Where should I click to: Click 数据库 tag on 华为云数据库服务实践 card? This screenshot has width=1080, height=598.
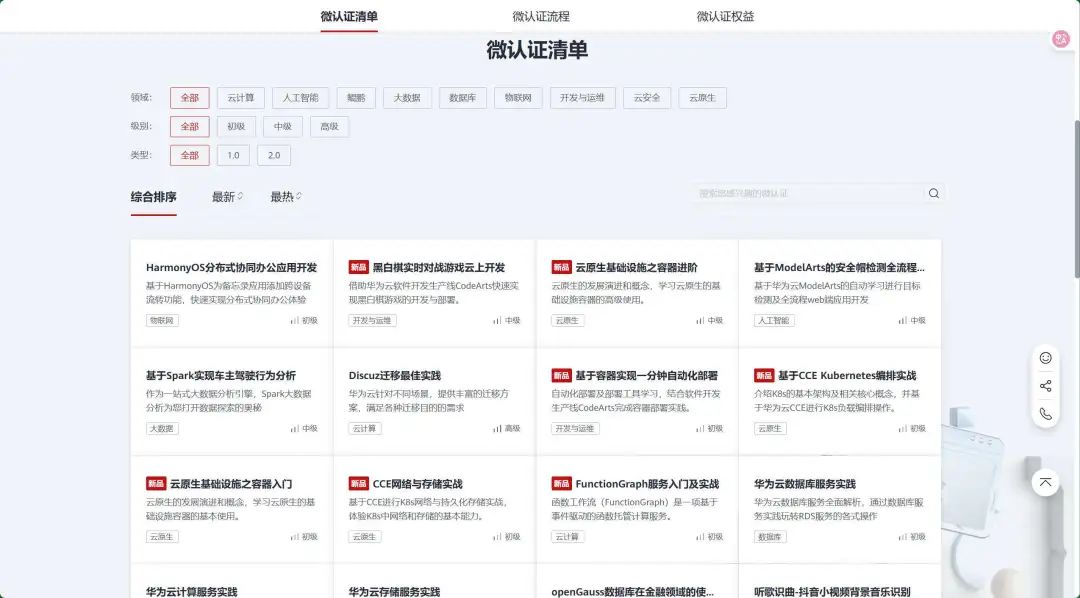[770, 537]
